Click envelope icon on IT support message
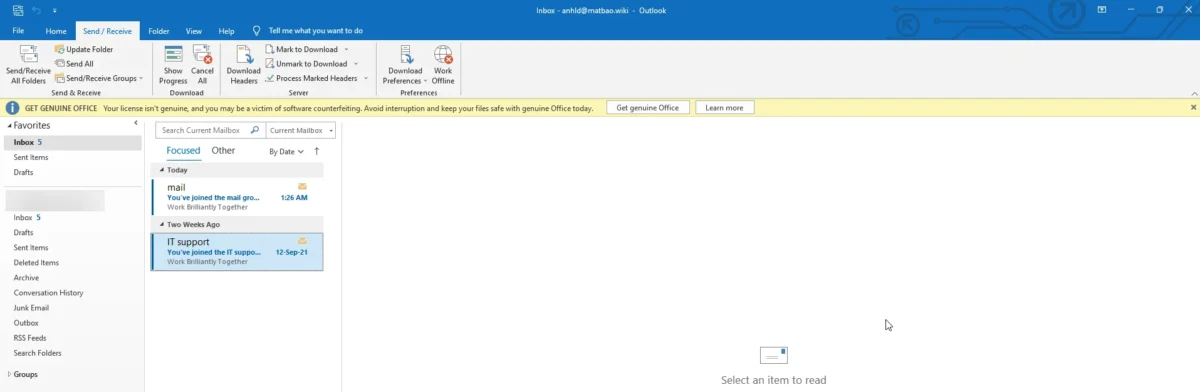Viewport: 1200px width, 392px height. tap(302, 241)
